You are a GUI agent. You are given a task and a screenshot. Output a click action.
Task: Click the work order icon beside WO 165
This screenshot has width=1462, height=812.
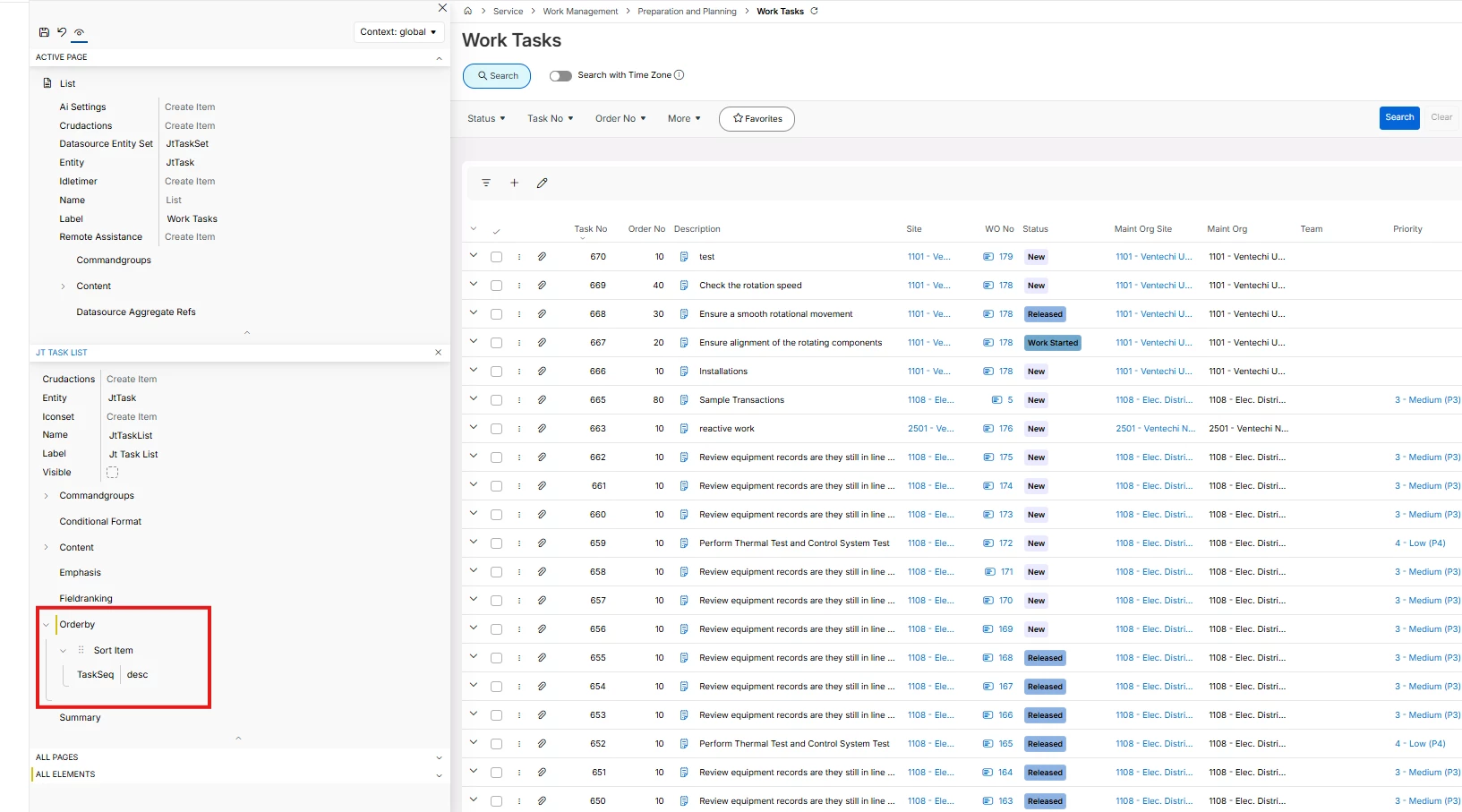[988, 744]
